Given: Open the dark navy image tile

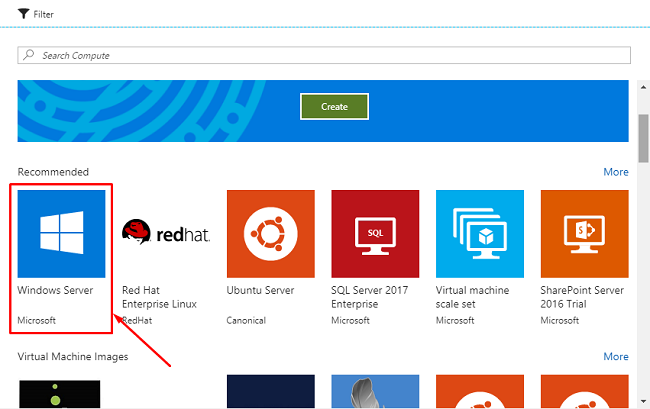Looking at the screenshot, I should coord(271,392).
